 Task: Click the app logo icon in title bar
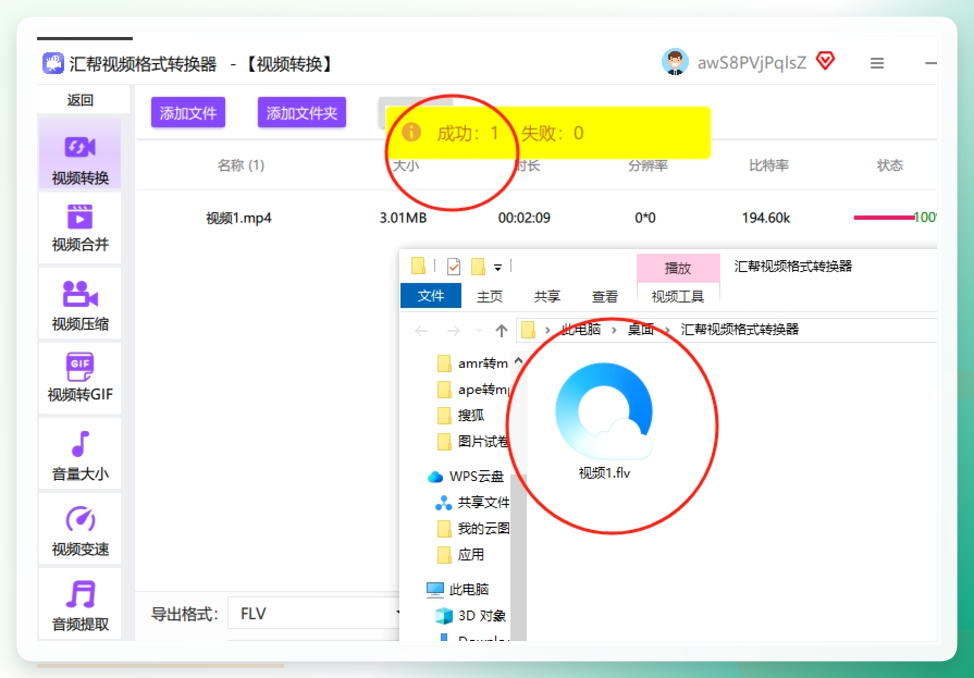pyautogui.click(x=53, y=63)
